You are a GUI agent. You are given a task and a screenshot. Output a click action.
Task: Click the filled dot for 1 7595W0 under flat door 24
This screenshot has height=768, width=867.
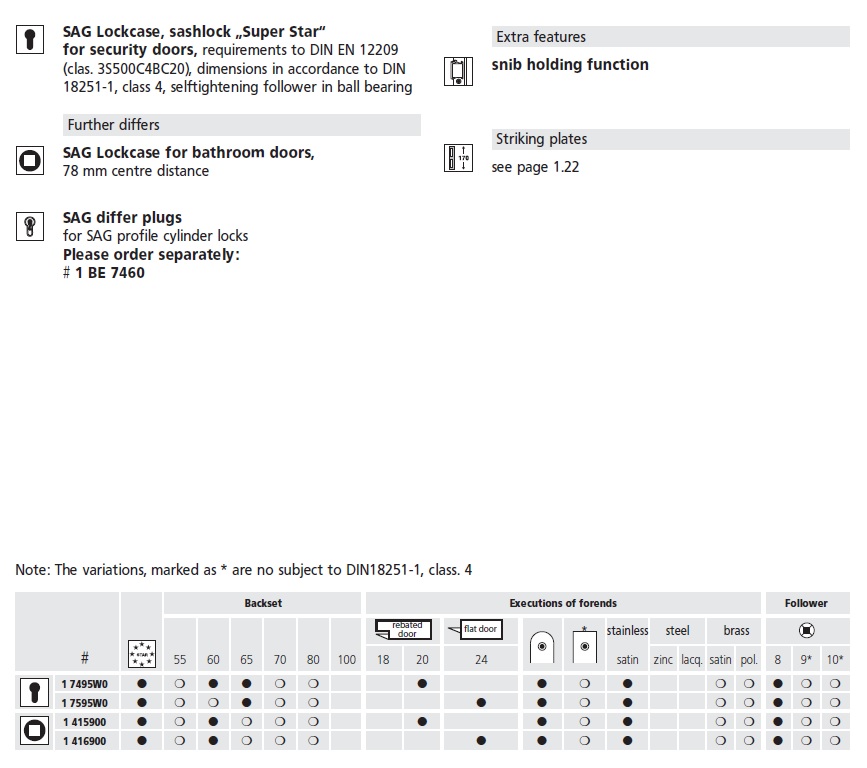point(481,703)
